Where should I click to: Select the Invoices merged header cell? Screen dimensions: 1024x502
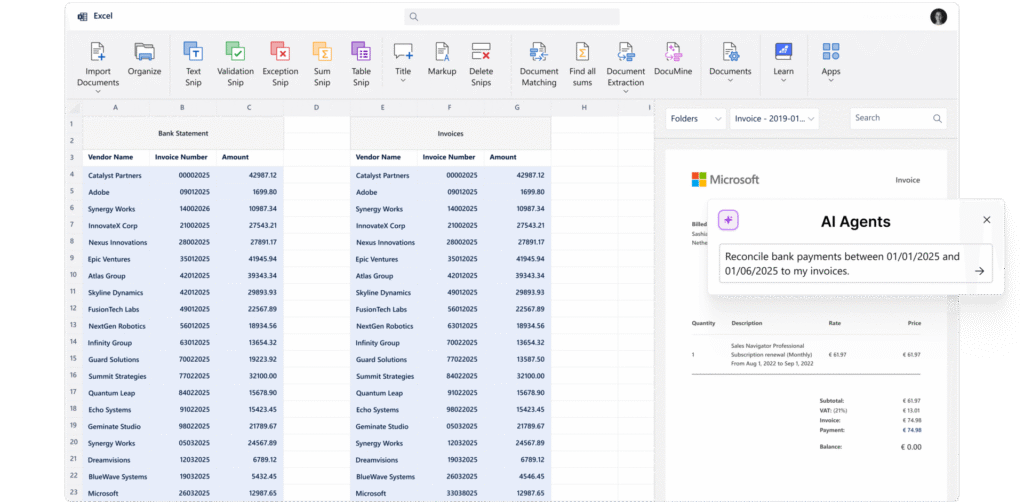[x=451, y=133]
